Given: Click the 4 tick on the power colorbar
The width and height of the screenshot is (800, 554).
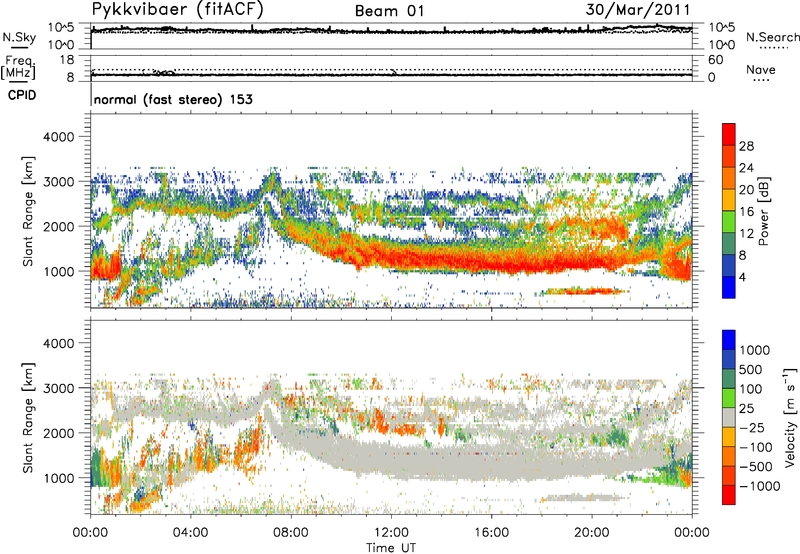Looking at the screenshot, I should tap(743, 277).
